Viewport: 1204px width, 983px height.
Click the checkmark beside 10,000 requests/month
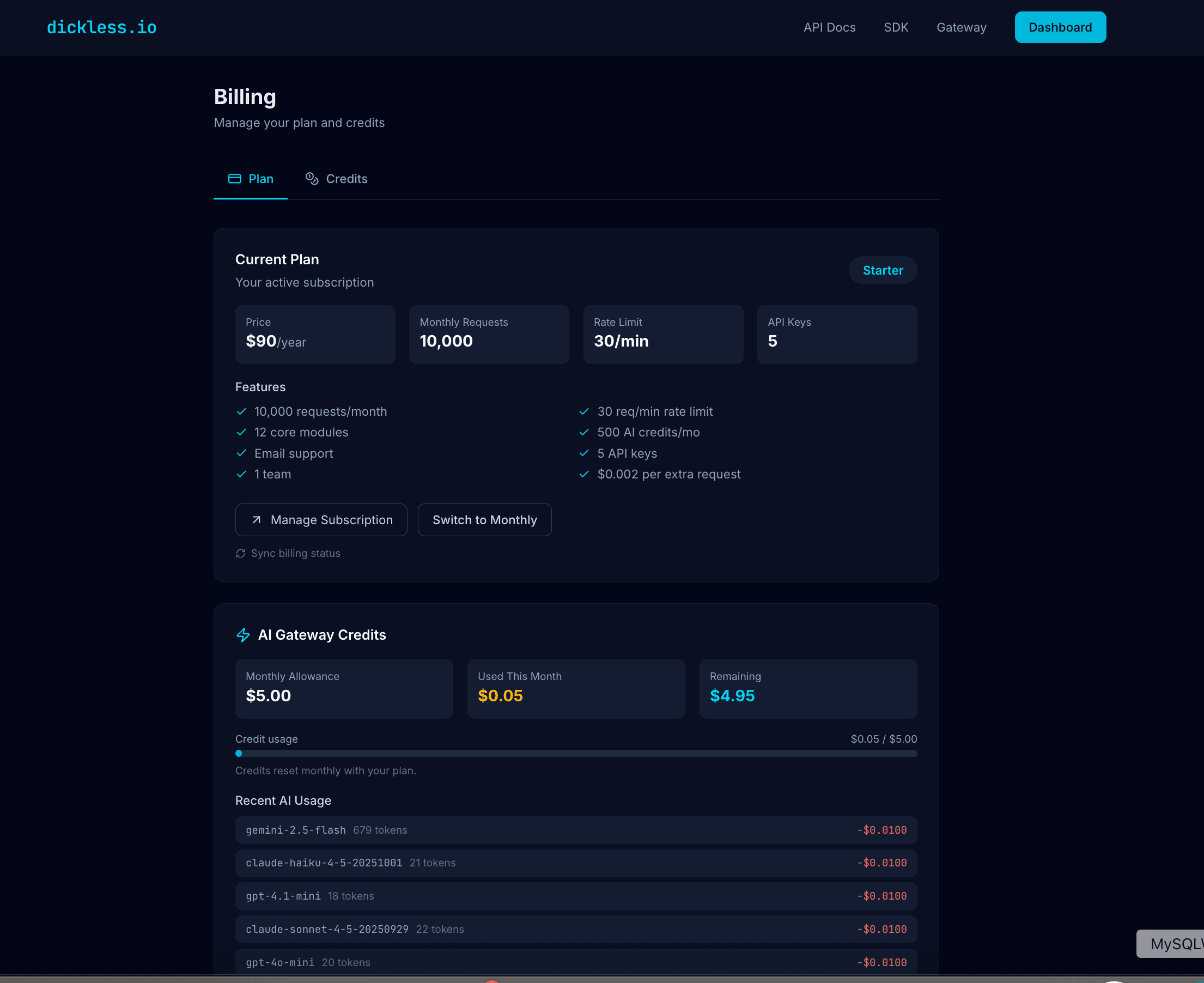tap(242, 411)
